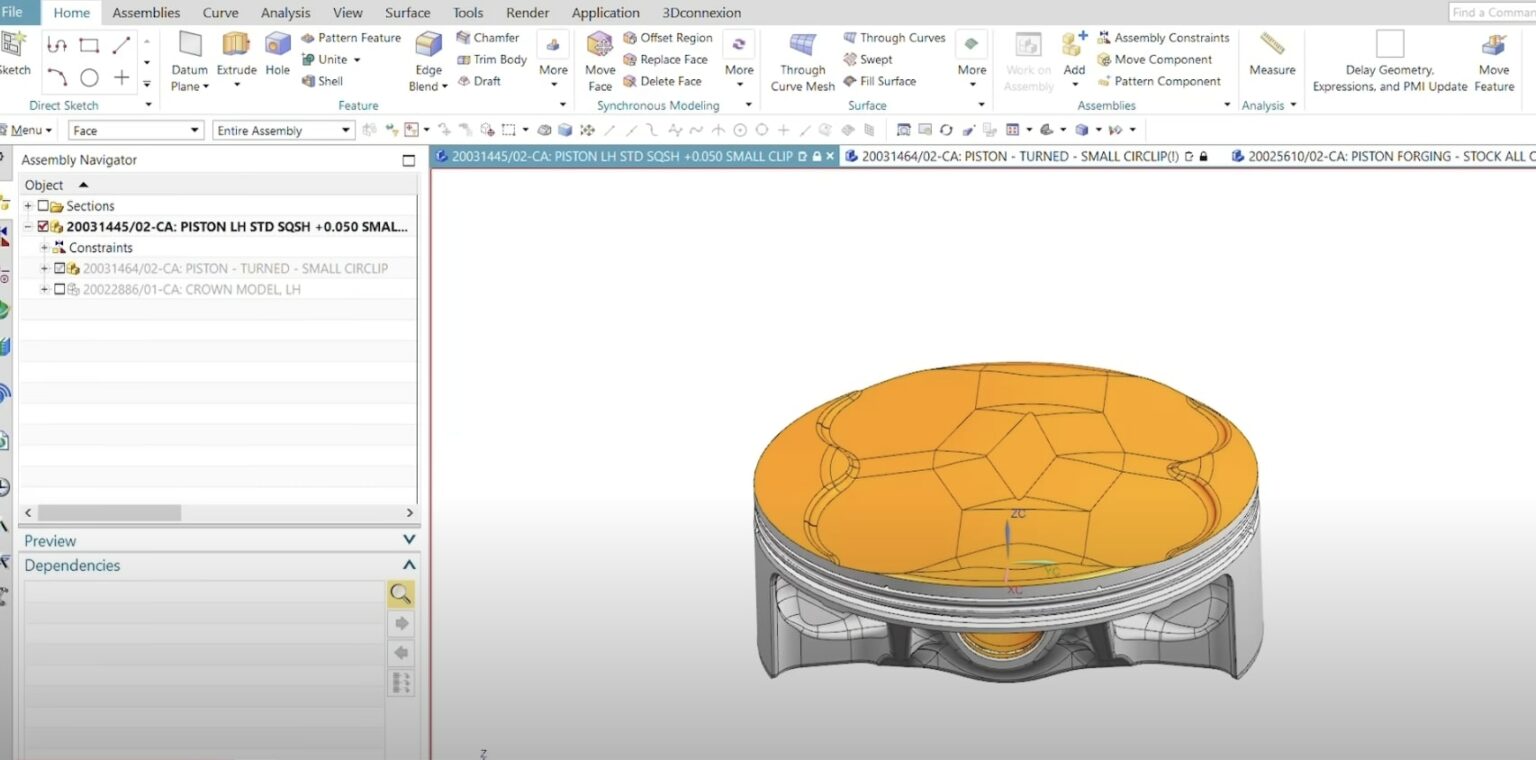This screenshot has height=760, width=1536.
Task: Choose the Through Curve Mesh tool
Action: coord(802,45)
